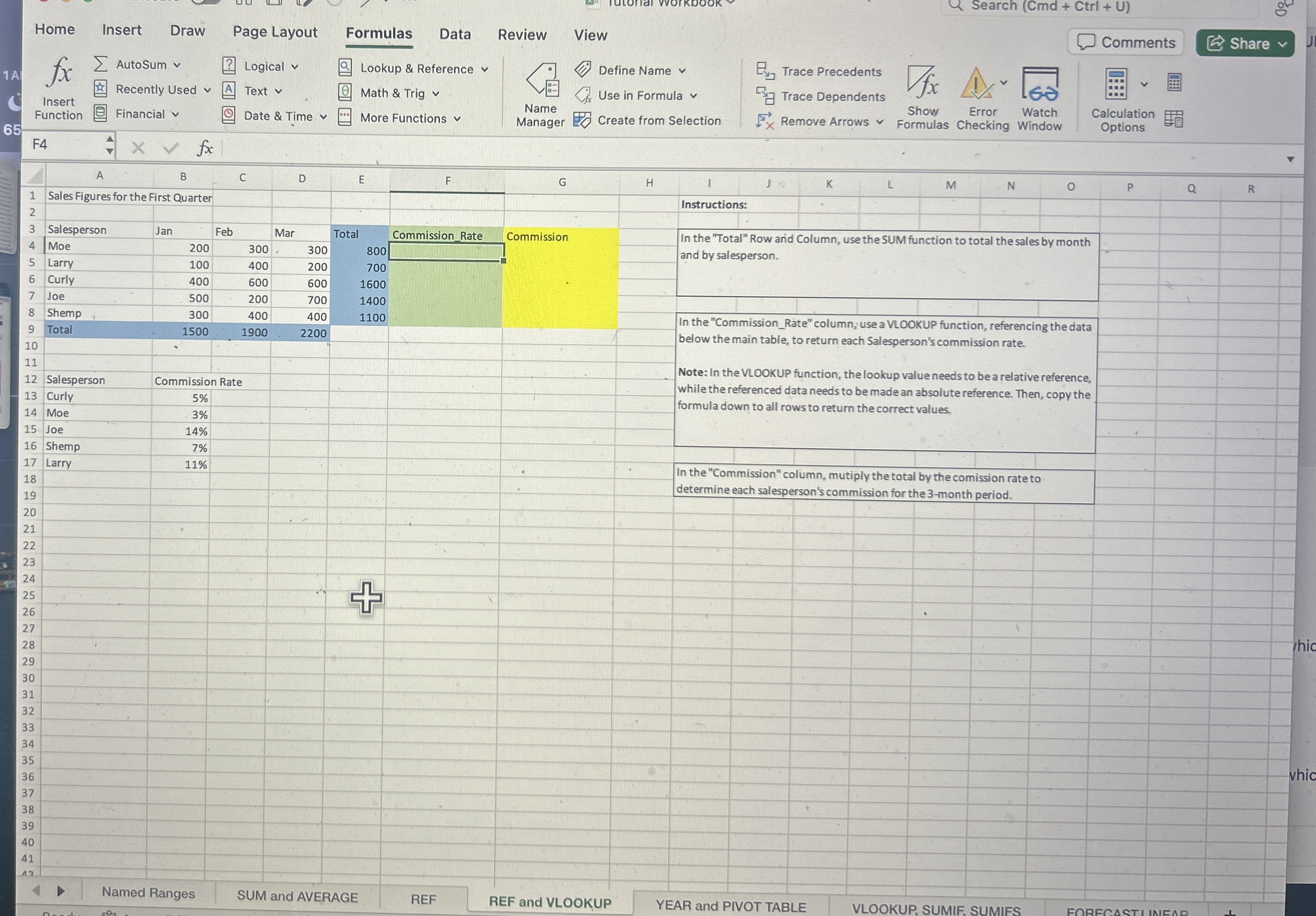This screenshot has height=916, width=1316.
Task: Open the AutoSum dropdown
Action: 177,65
